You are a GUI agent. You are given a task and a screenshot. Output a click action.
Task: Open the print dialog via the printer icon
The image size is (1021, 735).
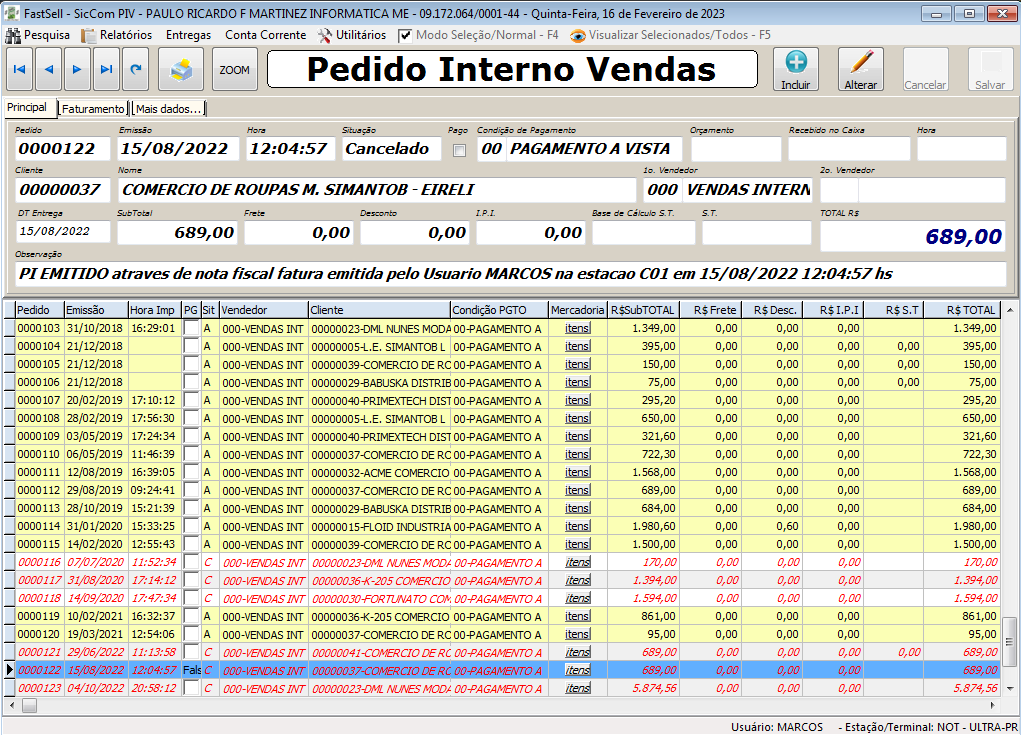point(183,69)
